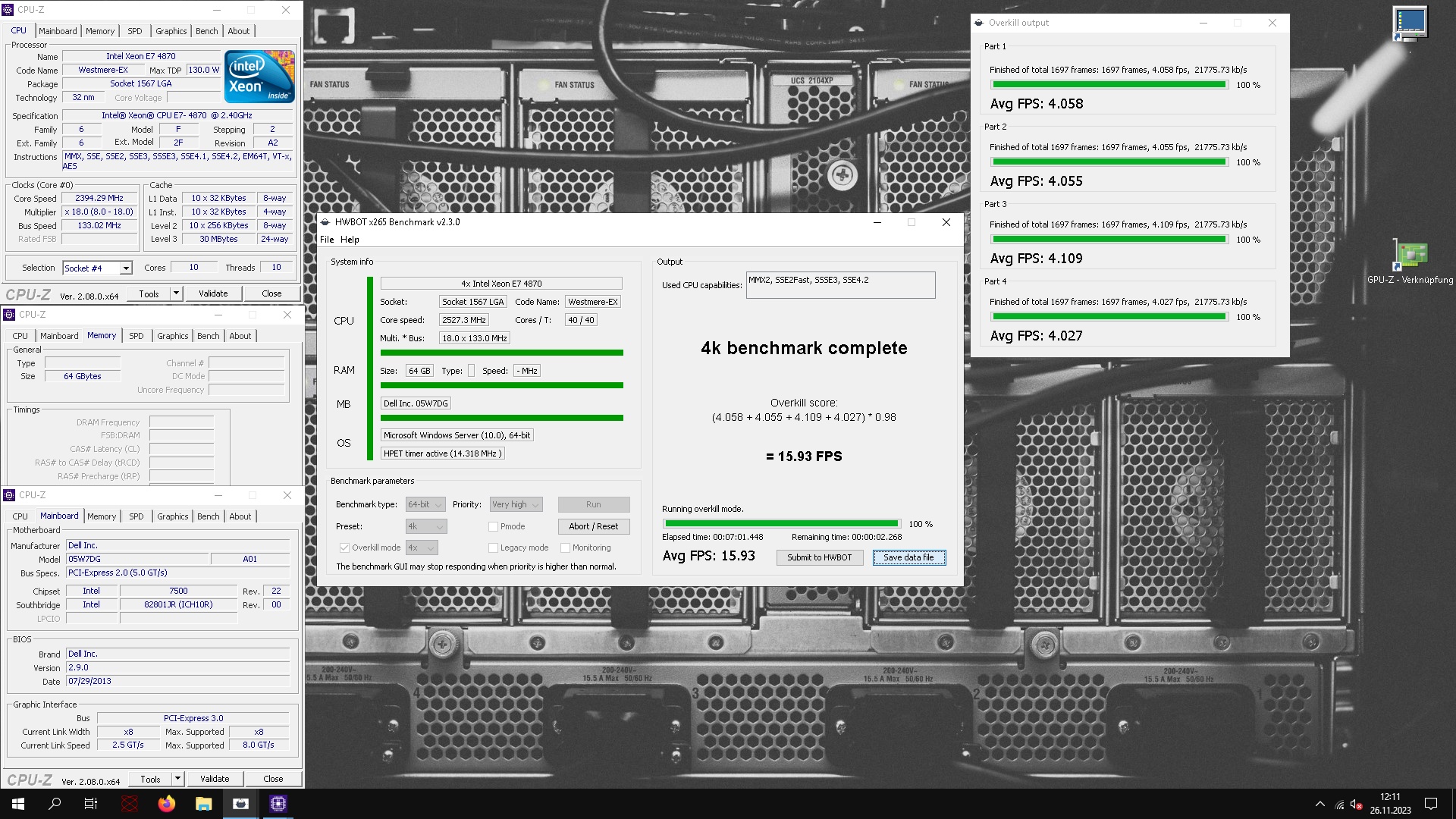
Task: Click top CPU-Z window title icon
Action: (9, 10)
